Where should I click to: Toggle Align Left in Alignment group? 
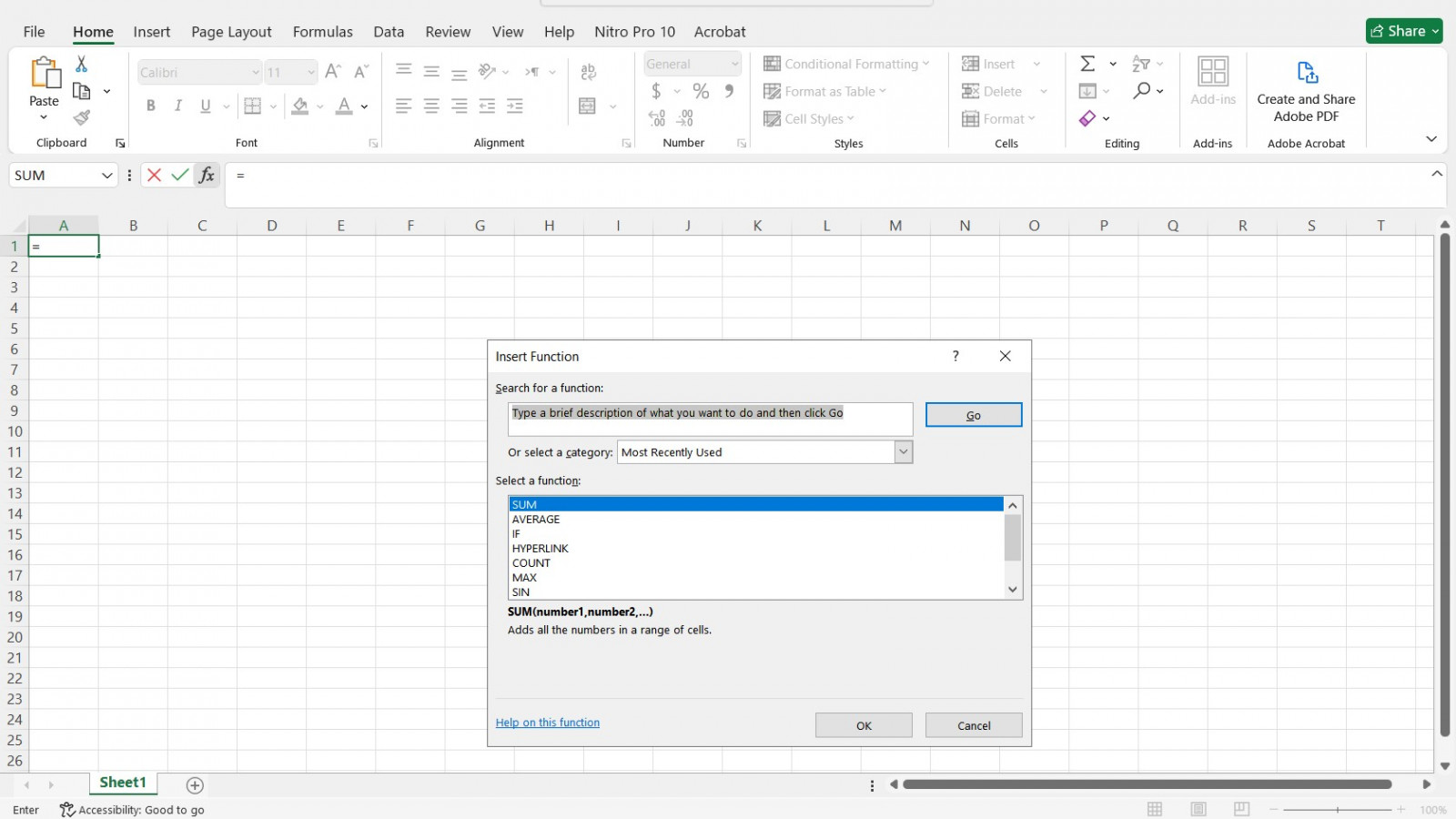pyautogui.click(x=404, y=106)
